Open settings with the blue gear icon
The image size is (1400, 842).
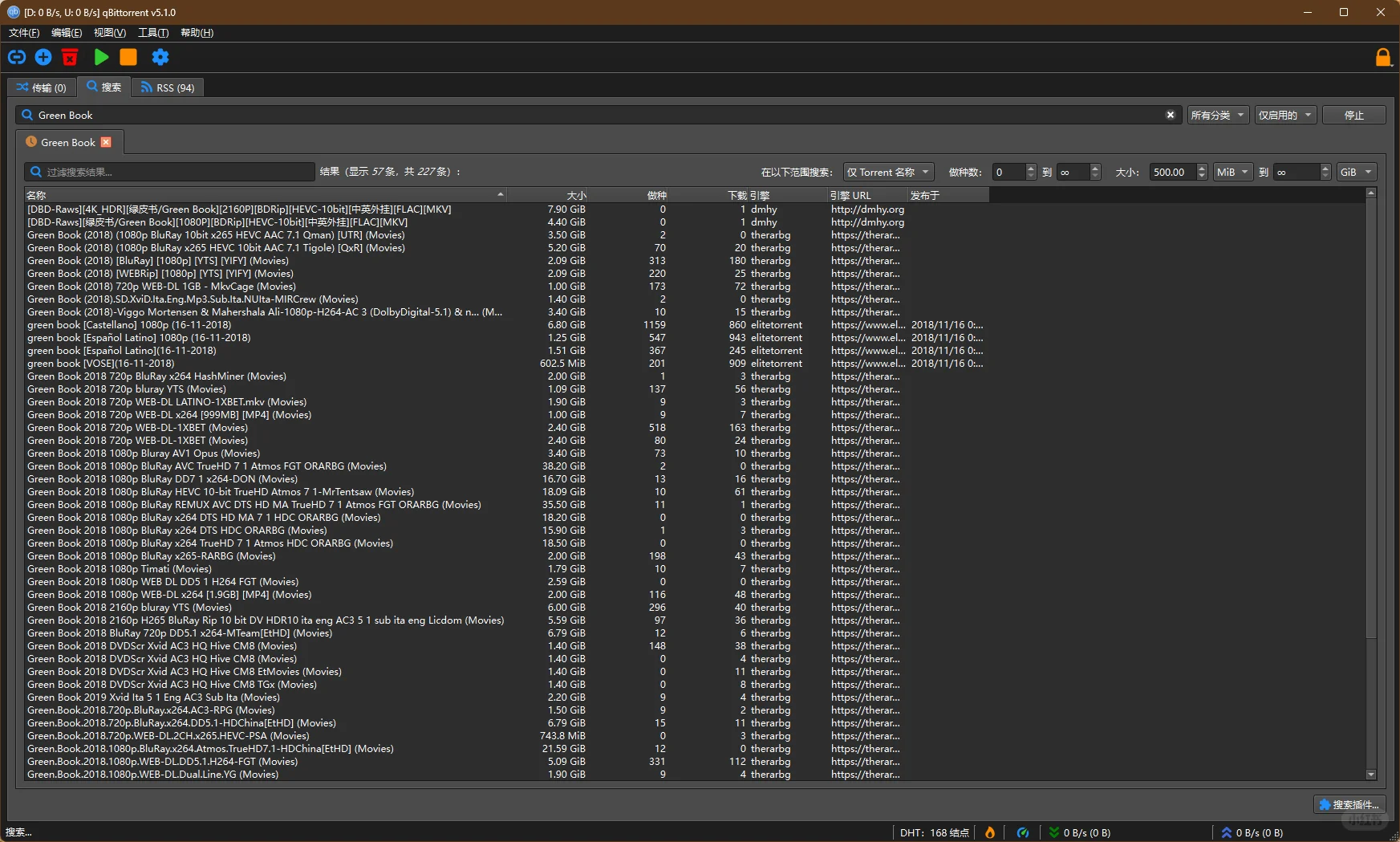pos(160,57)
